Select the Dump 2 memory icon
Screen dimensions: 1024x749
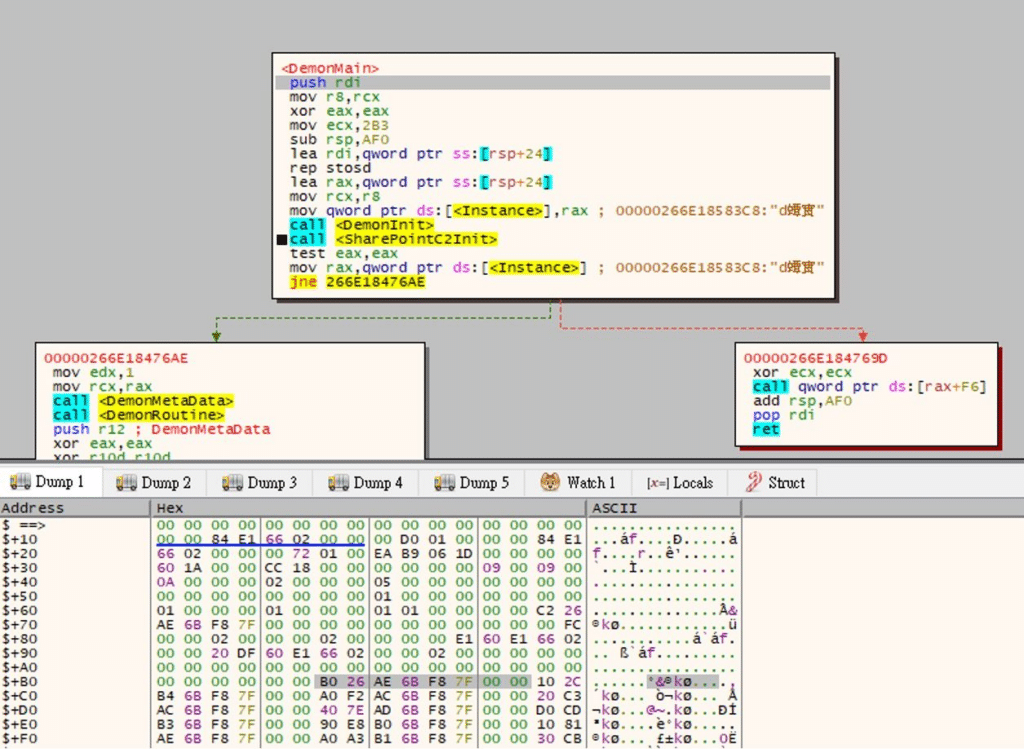tap(126, 483)
